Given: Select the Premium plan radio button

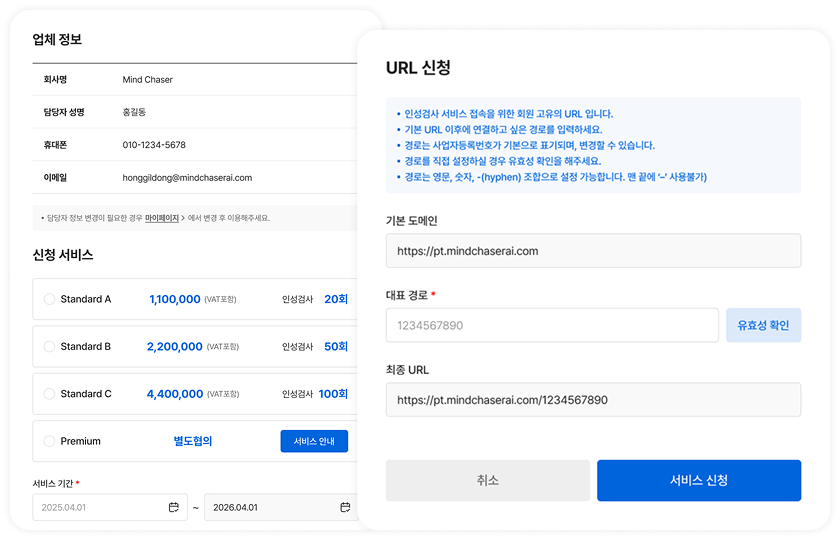Looking at the screenshot, I should [x=50, y=441].
